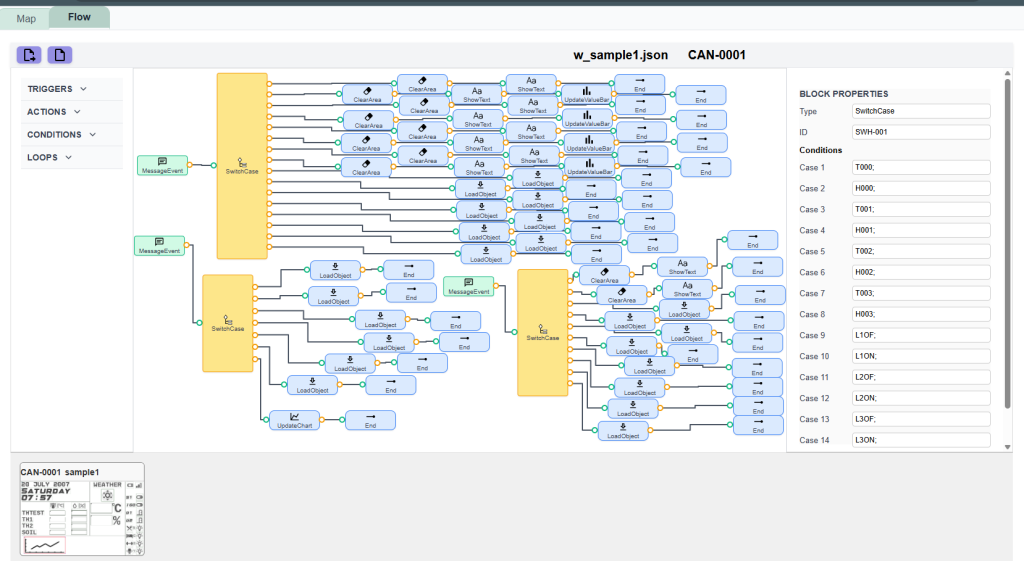Expand the LOOPS section
The height and width of the screenshot is (561, 1024).
[49, 157]
